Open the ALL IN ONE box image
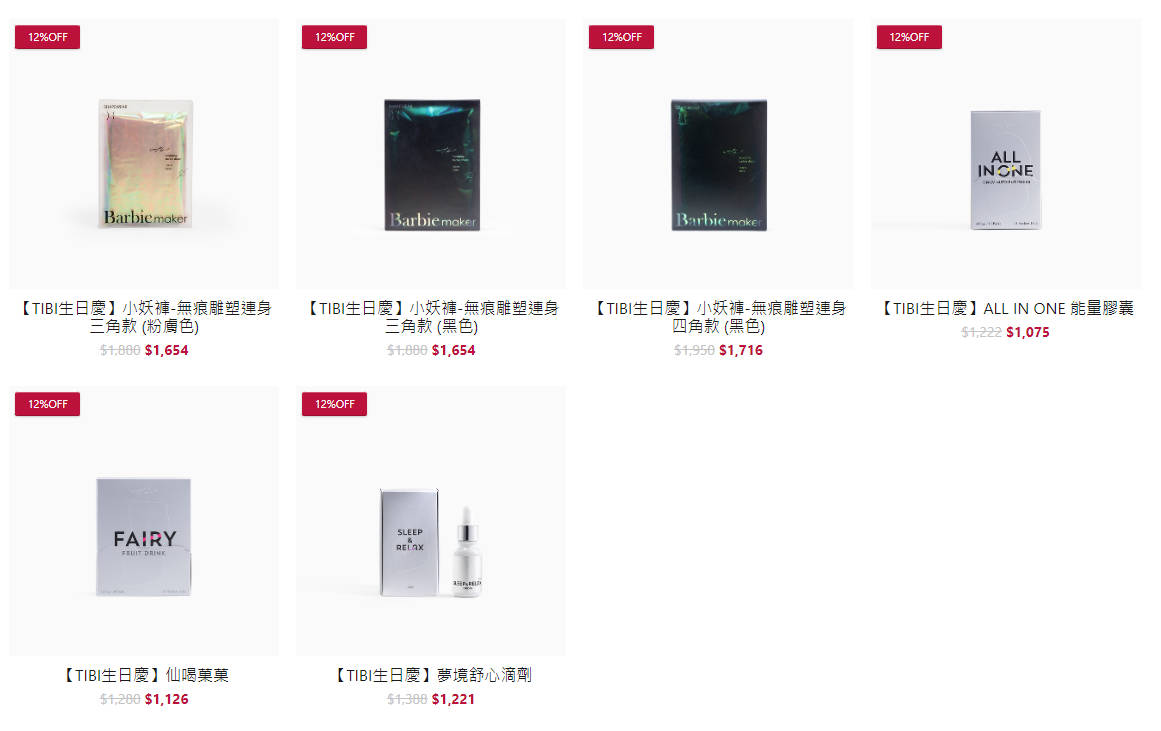Screen dimensions: 1161x731 point(1006,154)
